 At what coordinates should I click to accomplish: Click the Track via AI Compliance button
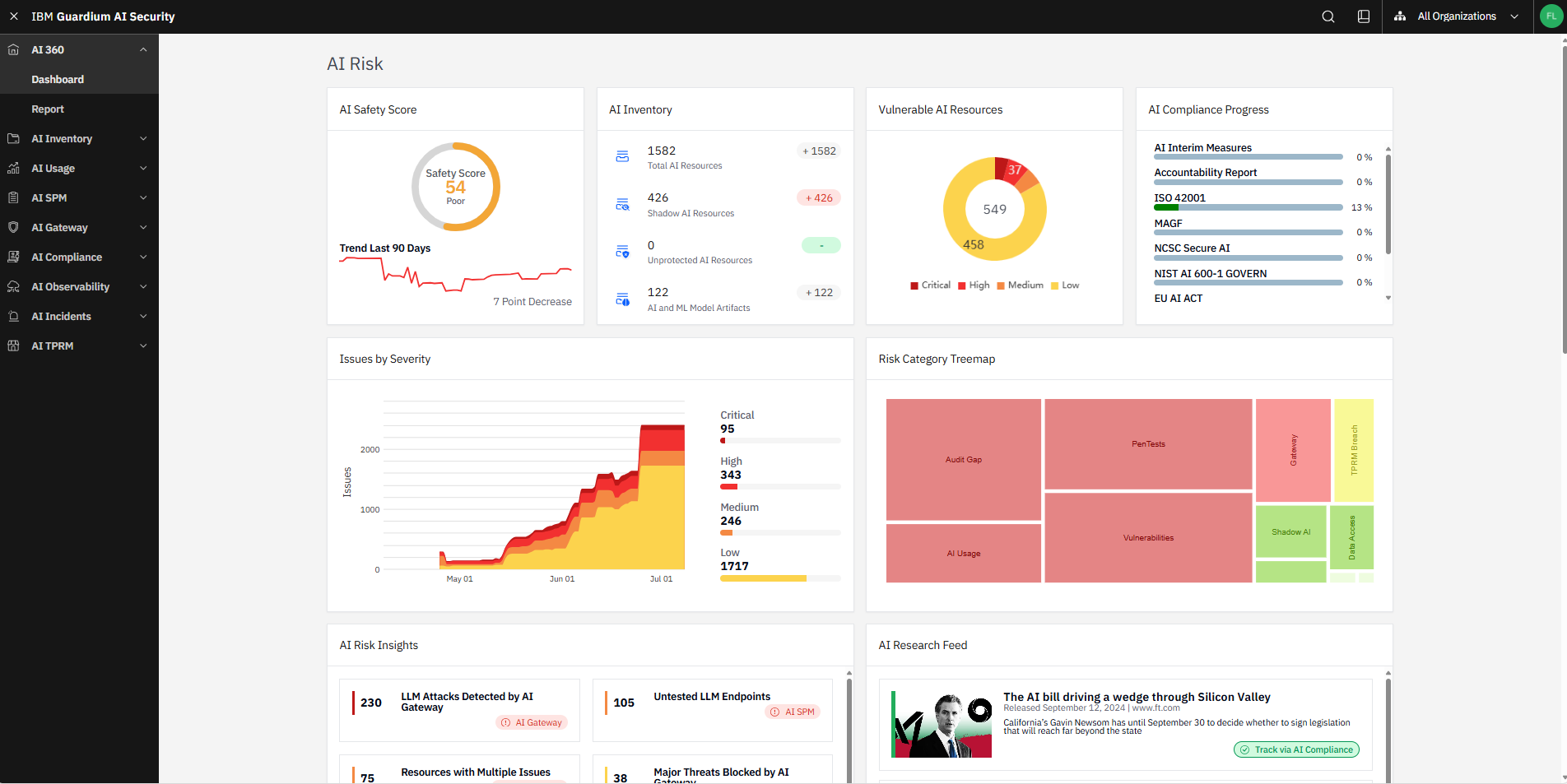click(x=1296, y=749)
